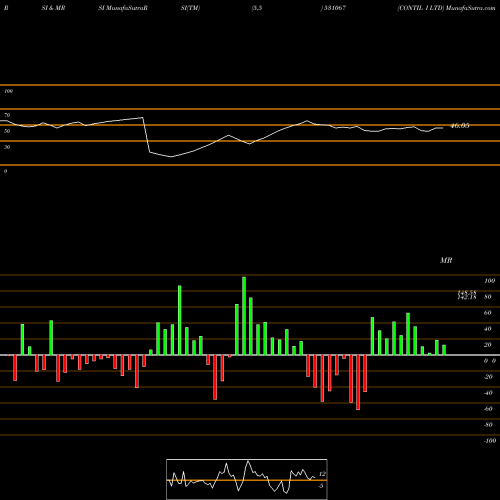Click the 80 label on MR axis
This screenshot has width=500, height=500.
[x=488, y=297]
